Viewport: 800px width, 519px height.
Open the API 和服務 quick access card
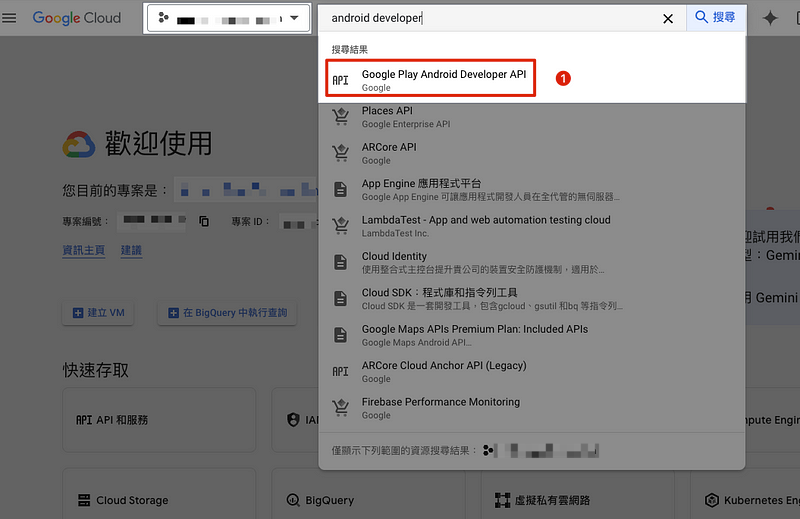pyautogui.click(x=159, y=419)
